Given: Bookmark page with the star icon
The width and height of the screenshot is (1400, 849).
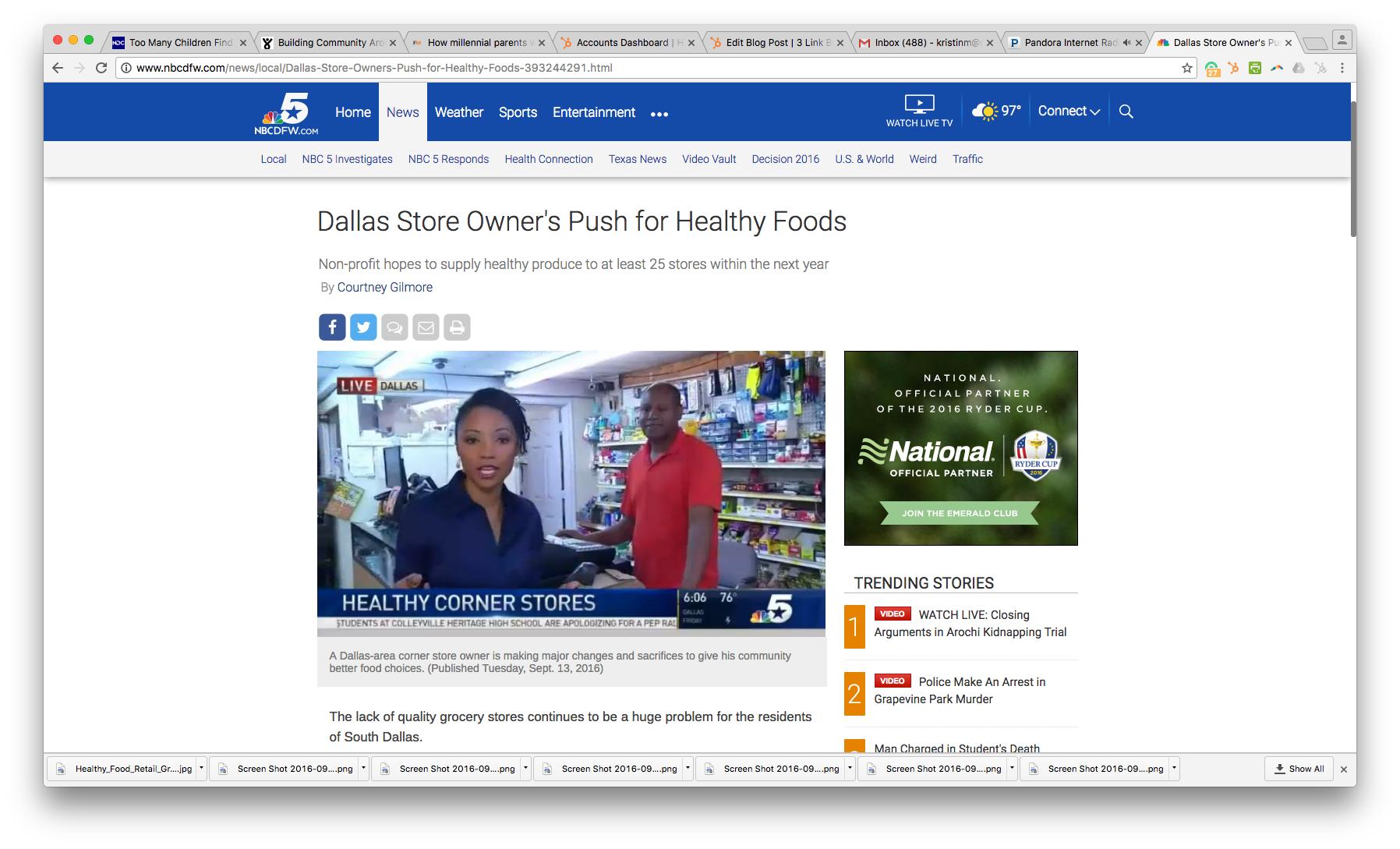Looking at the screenshot, I should tap(1186, 68).
